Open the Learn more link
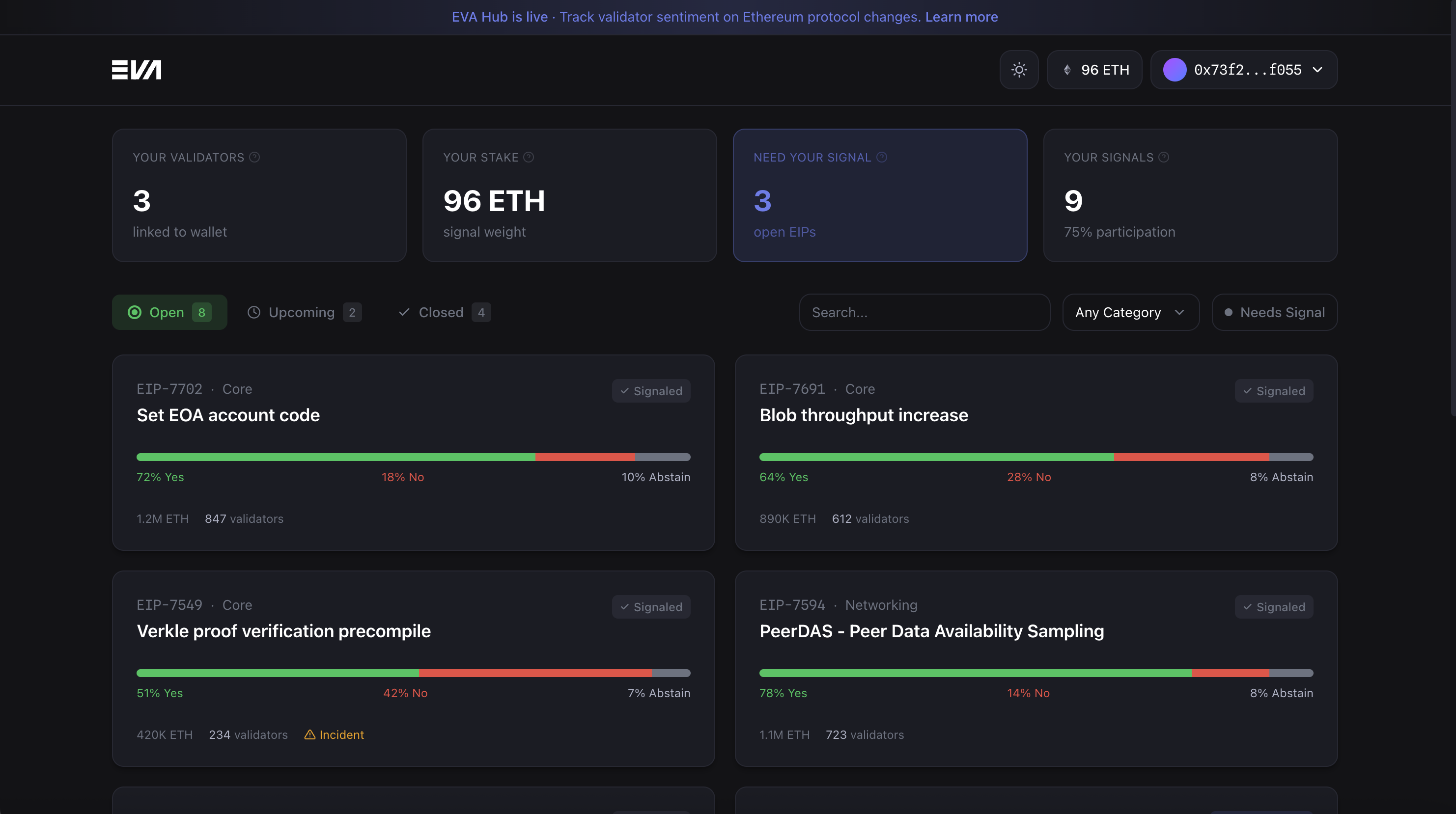This screenshot has width=1456, height=814. [x=961, y=17]
